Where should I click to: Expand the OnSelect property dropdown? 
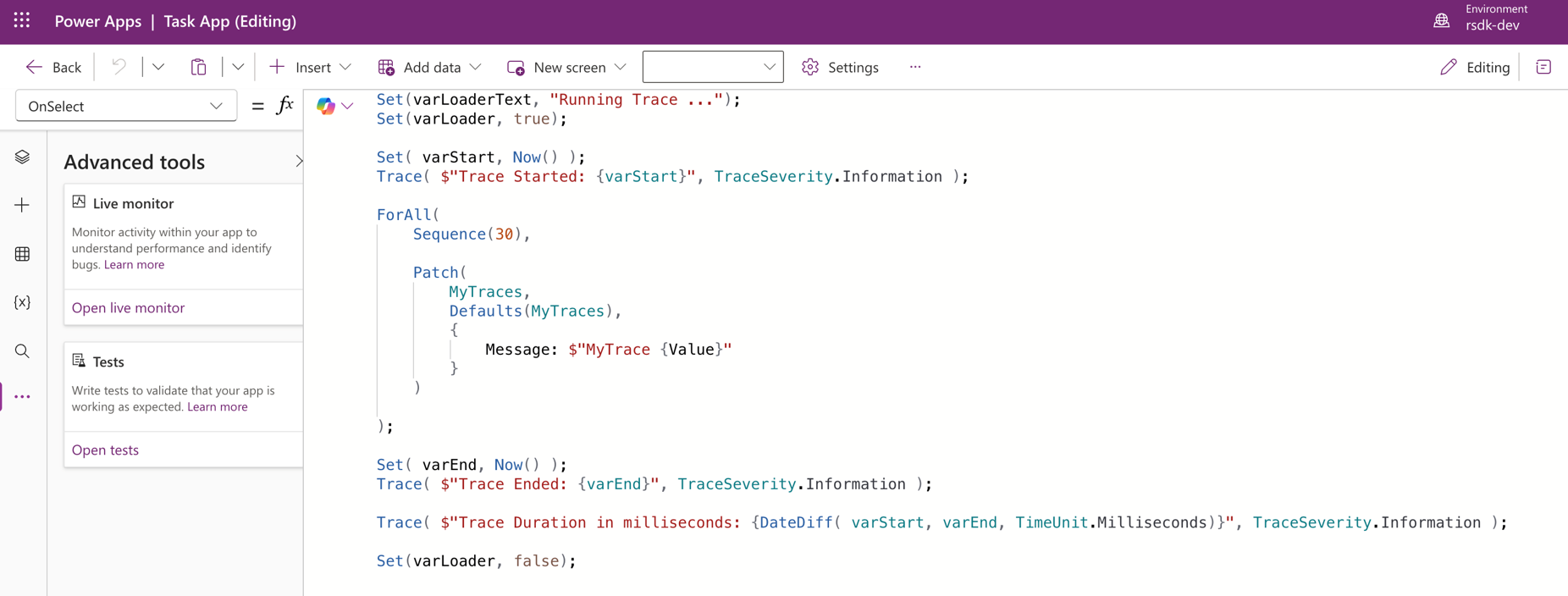pyautogui.click(x=126, y=106)
